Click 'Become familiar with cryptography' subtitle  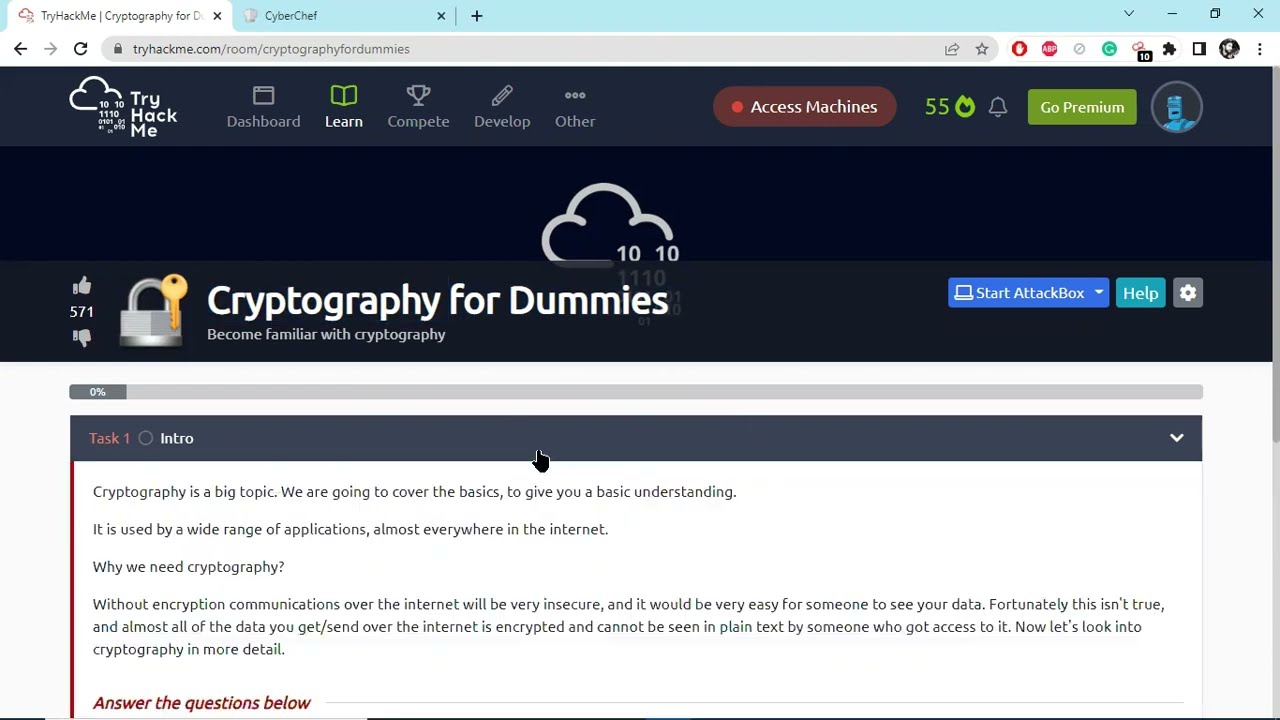point(326,334)
